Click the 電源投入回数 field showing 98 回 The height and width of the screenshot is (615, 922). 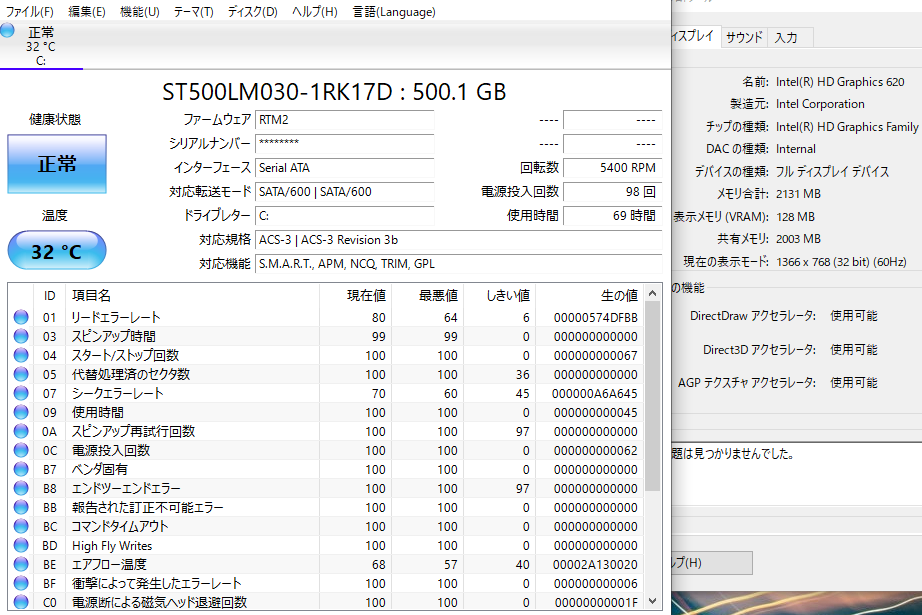click(x=613, y=192)
